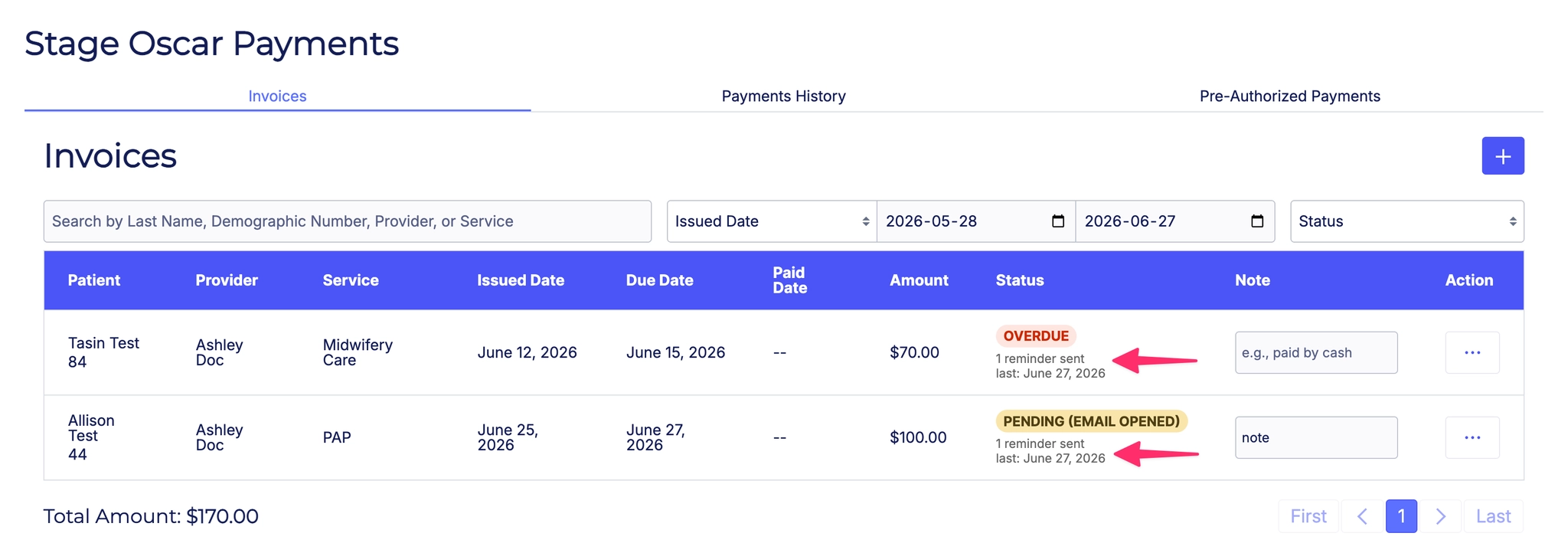The width and height of the screenshot is (1568, 556).
Task: Click the Amount column header
Action: (x=919, y=280)
